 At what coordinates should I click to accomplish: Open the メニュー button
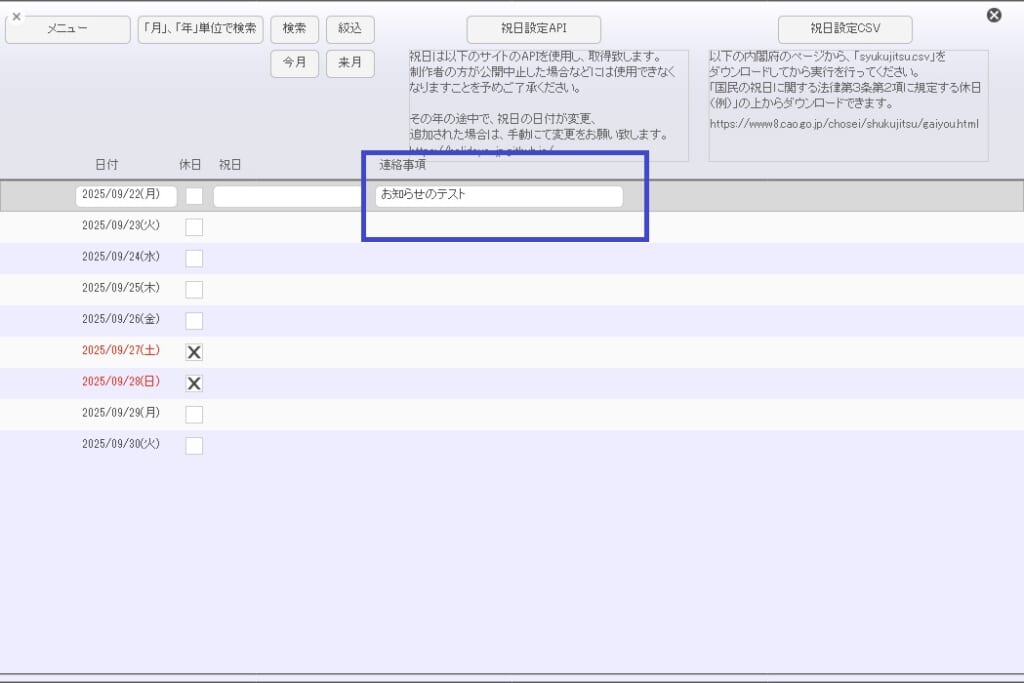(68, 30)
